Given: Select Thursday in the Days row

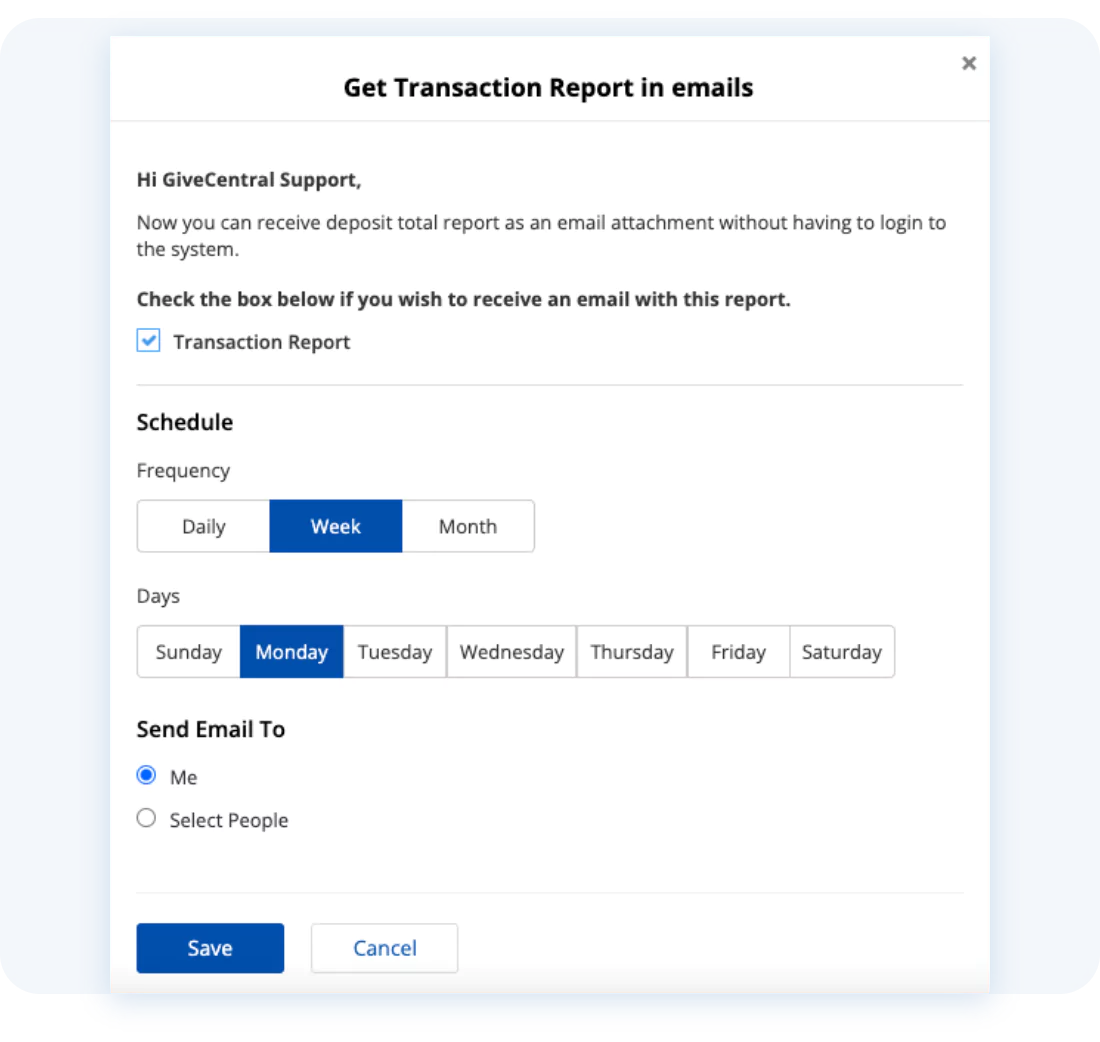Looking at the screenshot, I should 632,651.
